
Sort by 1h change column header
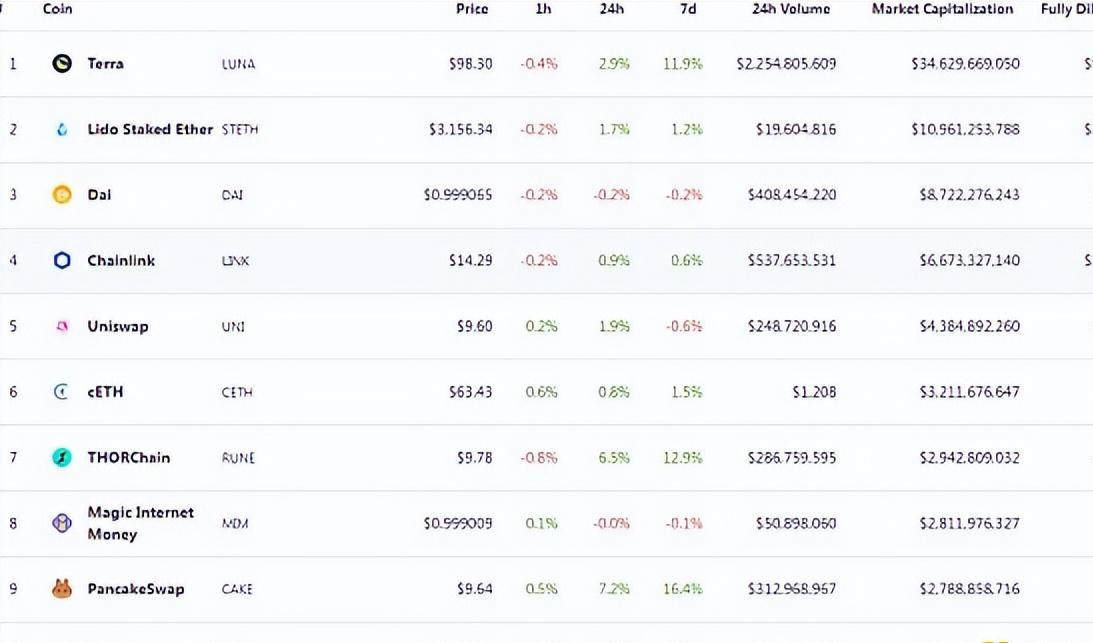point(543,9)
